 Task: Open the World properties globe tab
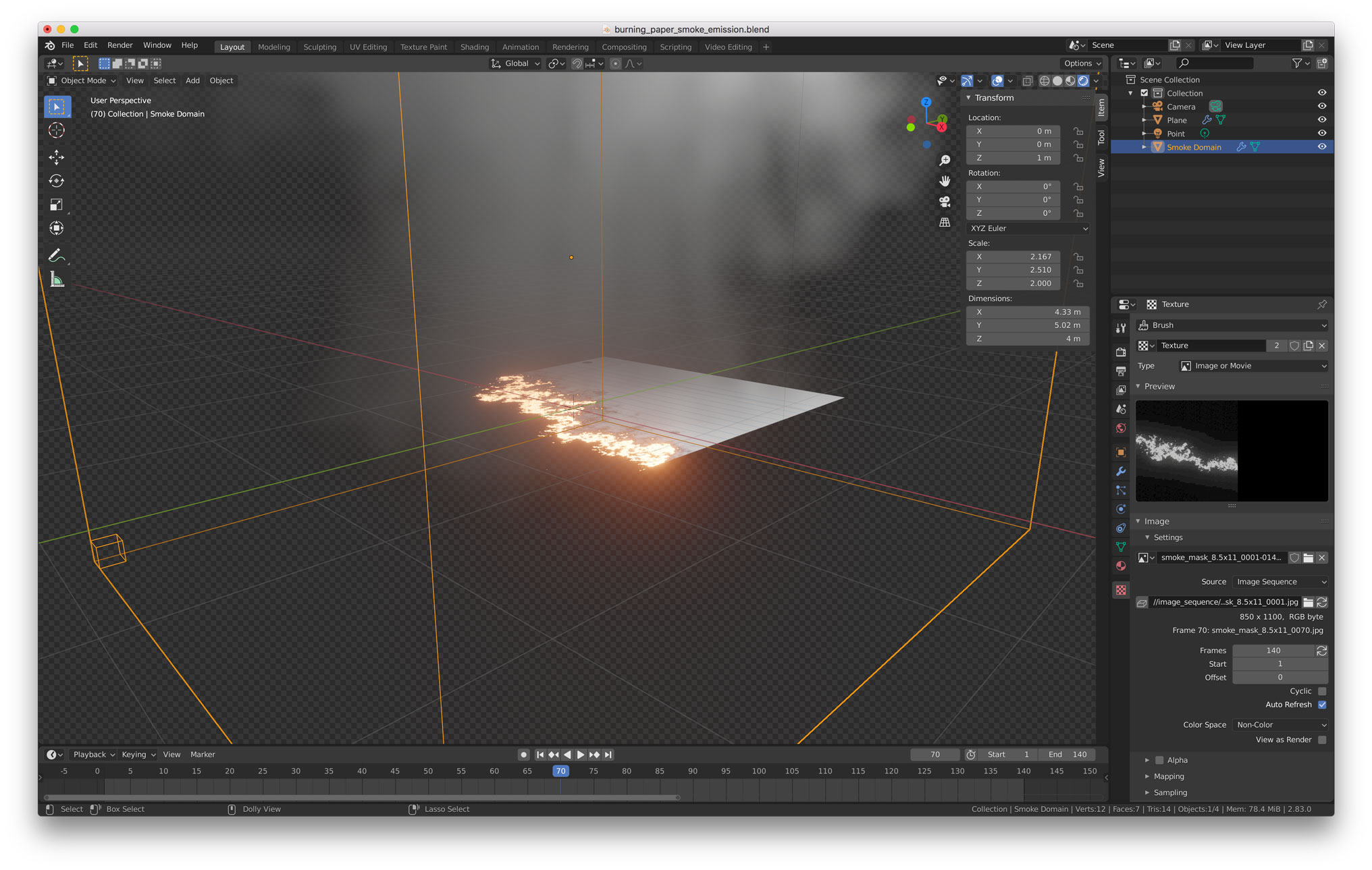[x=1121, y=428]
